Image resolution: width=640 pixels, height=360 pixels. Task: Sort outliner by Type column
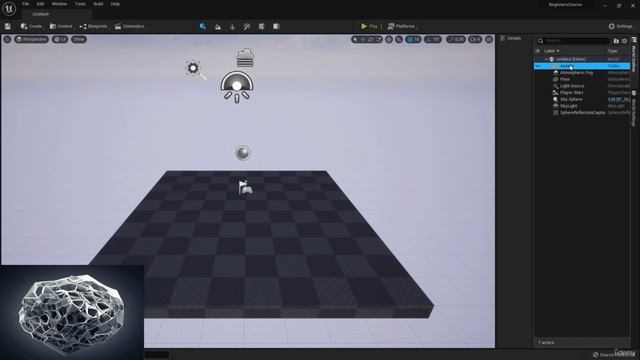coord(612,51)
